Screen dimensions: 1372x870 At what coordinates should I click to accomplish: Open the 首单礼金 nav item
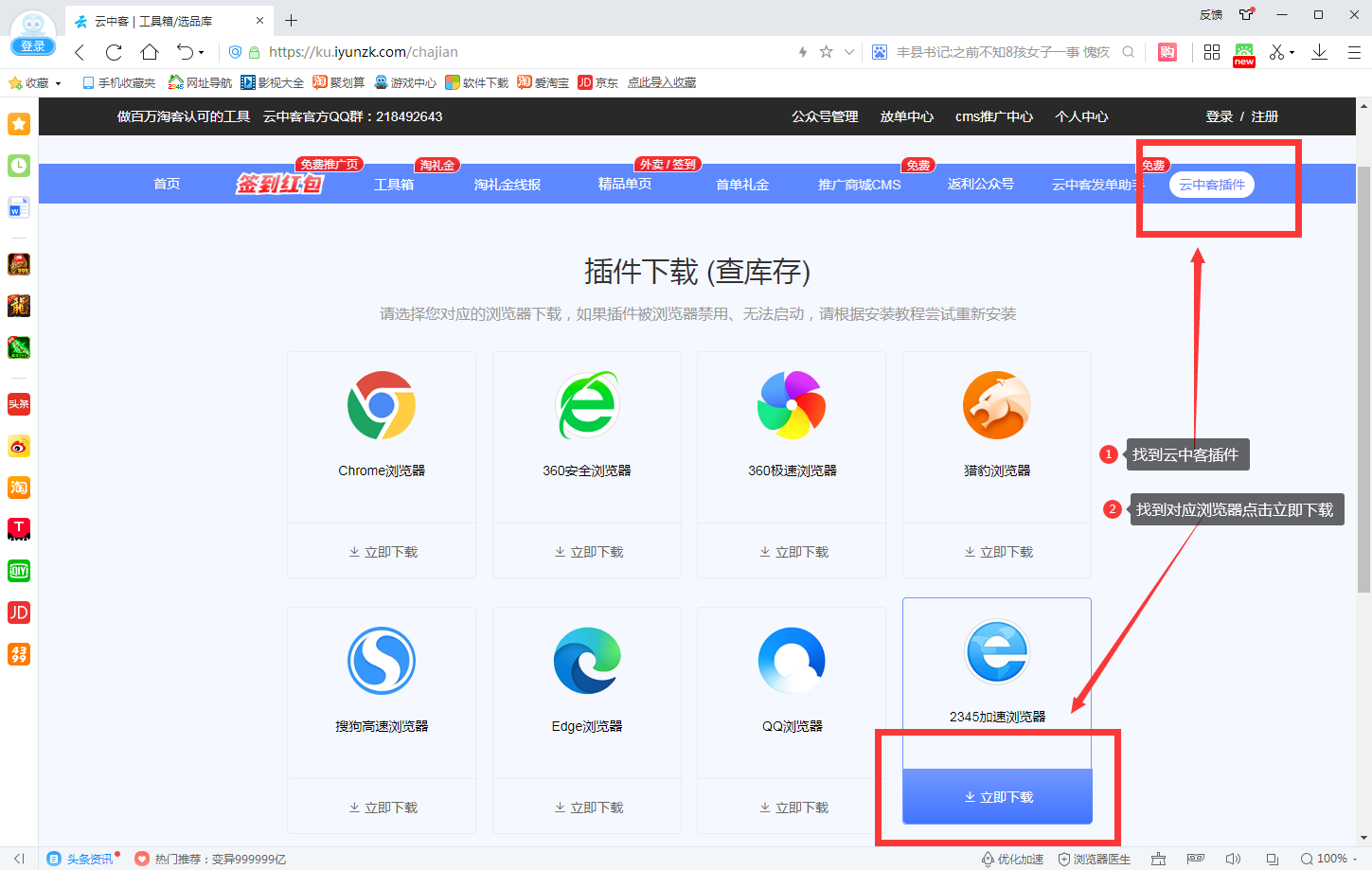pos(742,184)
